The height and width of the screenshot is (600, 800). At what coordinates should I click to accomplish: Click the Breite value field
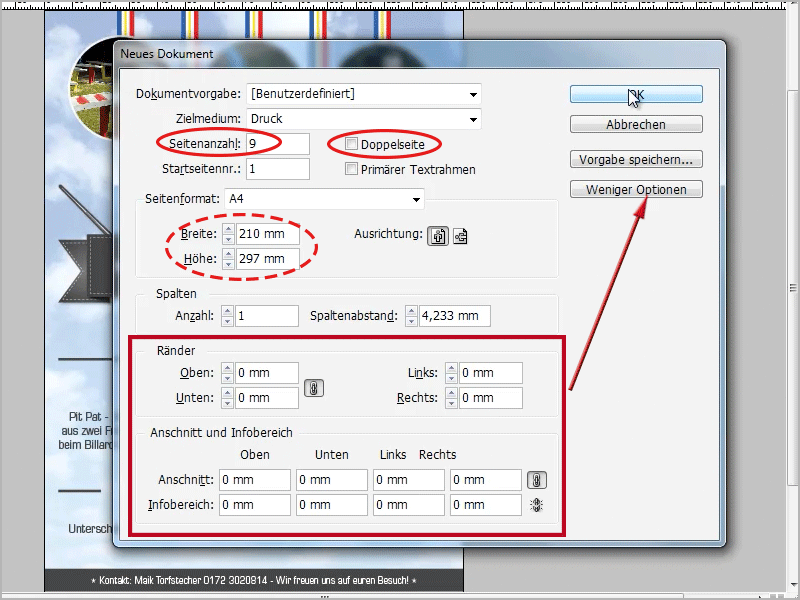coord(267,234)
